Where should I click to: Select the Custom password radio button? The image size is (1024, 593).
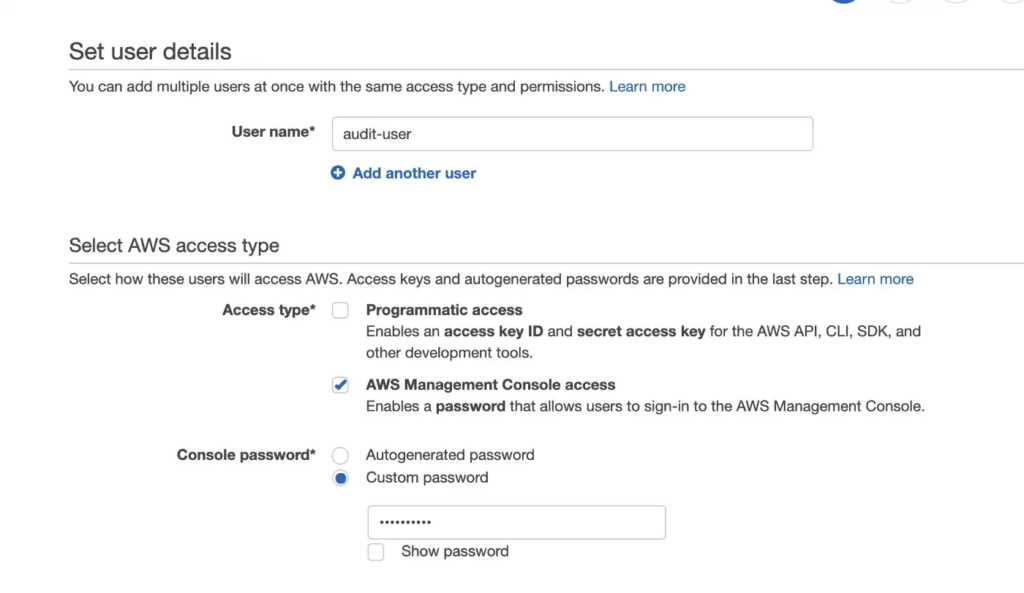pyautogui.click(x=340, y=478)
